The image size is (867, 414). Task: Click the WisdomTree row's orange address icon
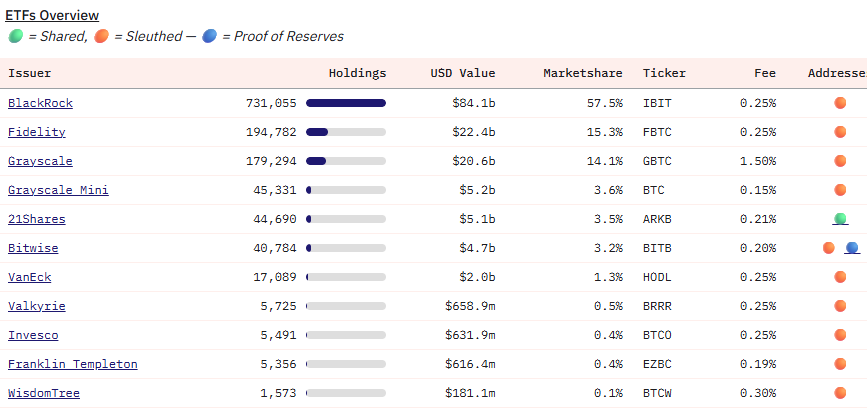pos(840,393)
